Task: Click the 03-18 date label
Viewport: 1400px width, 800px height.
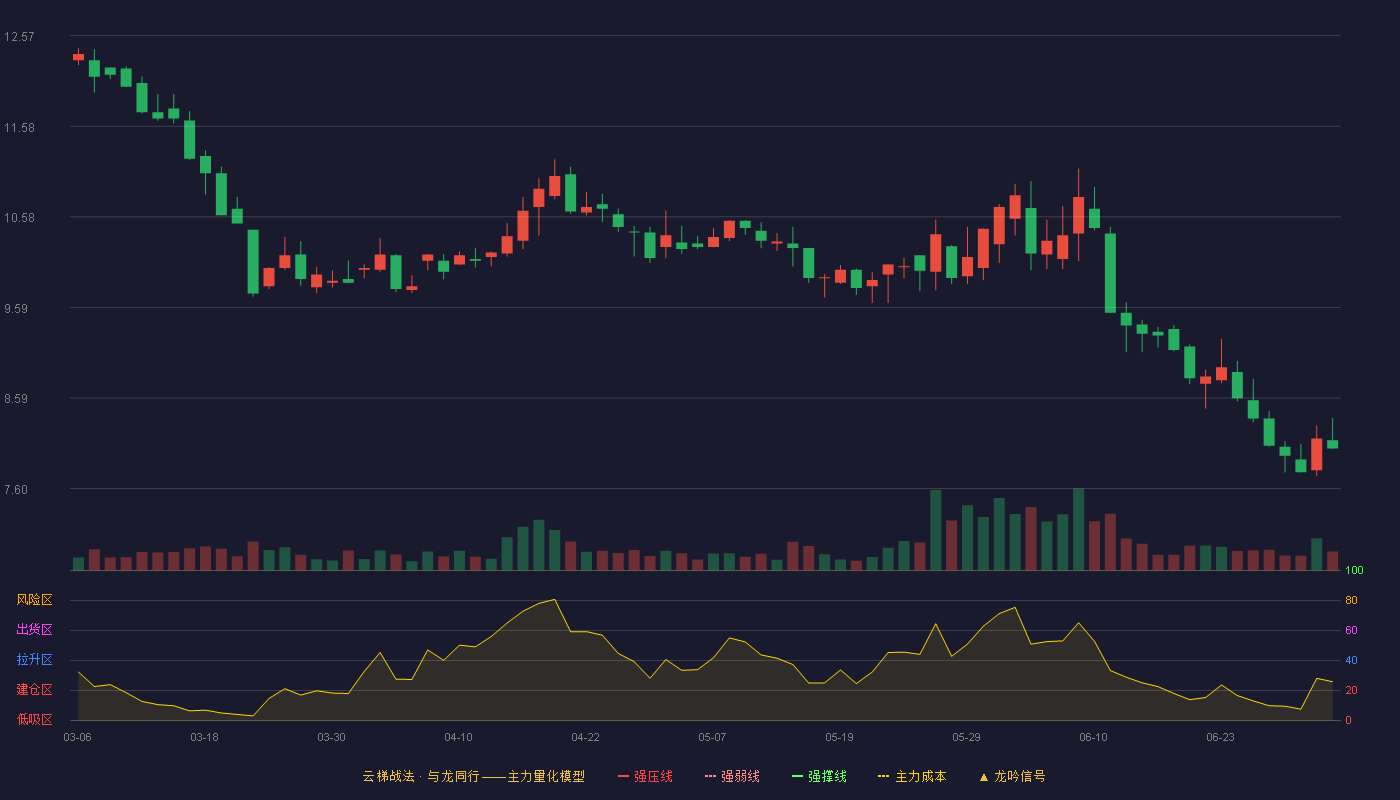Action: pyautogui.click(x=204, y=737)
